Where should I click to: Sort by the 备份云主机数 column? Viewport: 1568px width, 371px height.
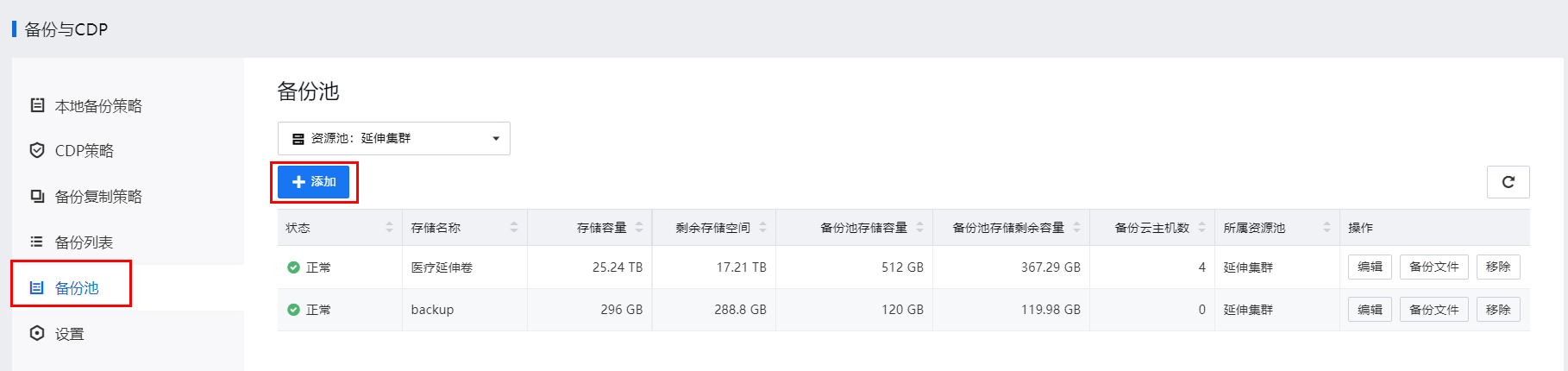click(x=1201, y=228)
